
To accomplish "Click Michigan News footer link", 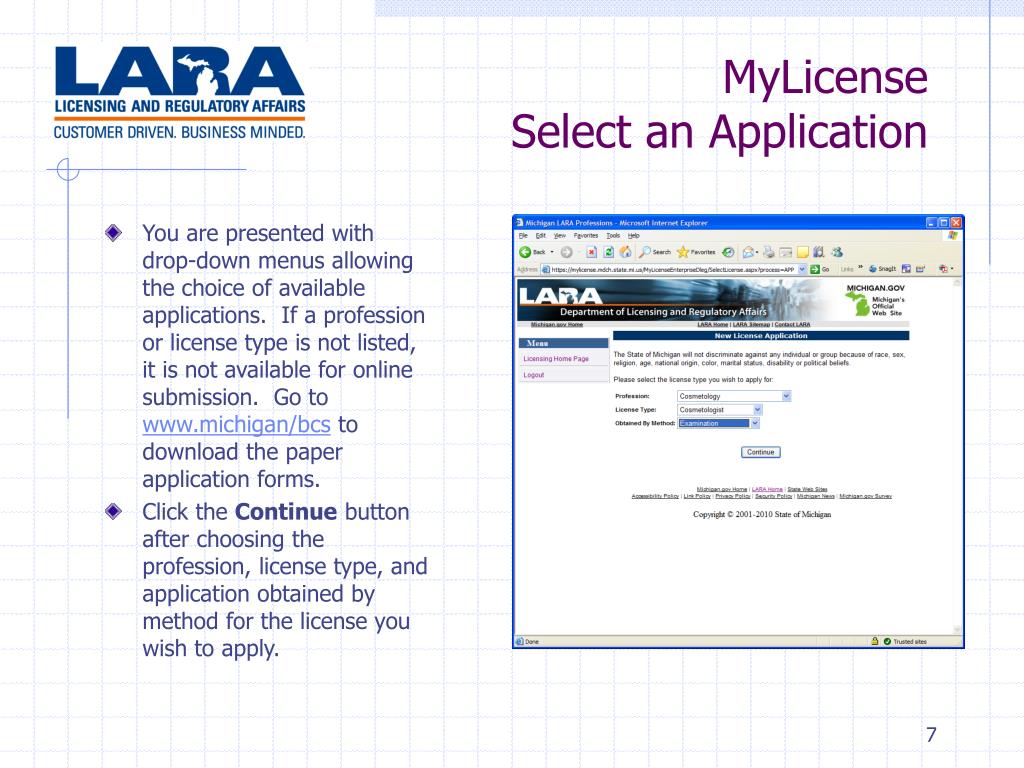I will point(816,496).
